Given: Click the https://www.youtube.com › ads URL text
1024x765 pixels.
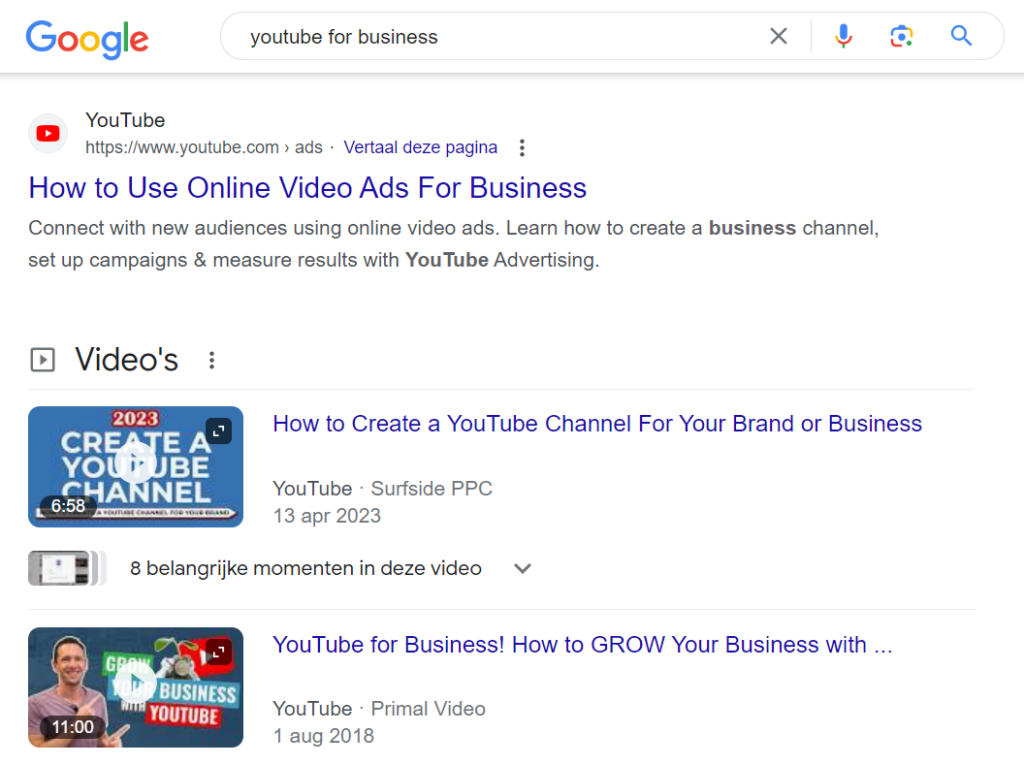Looking at the screenshot, I should [x=204, y=148].
